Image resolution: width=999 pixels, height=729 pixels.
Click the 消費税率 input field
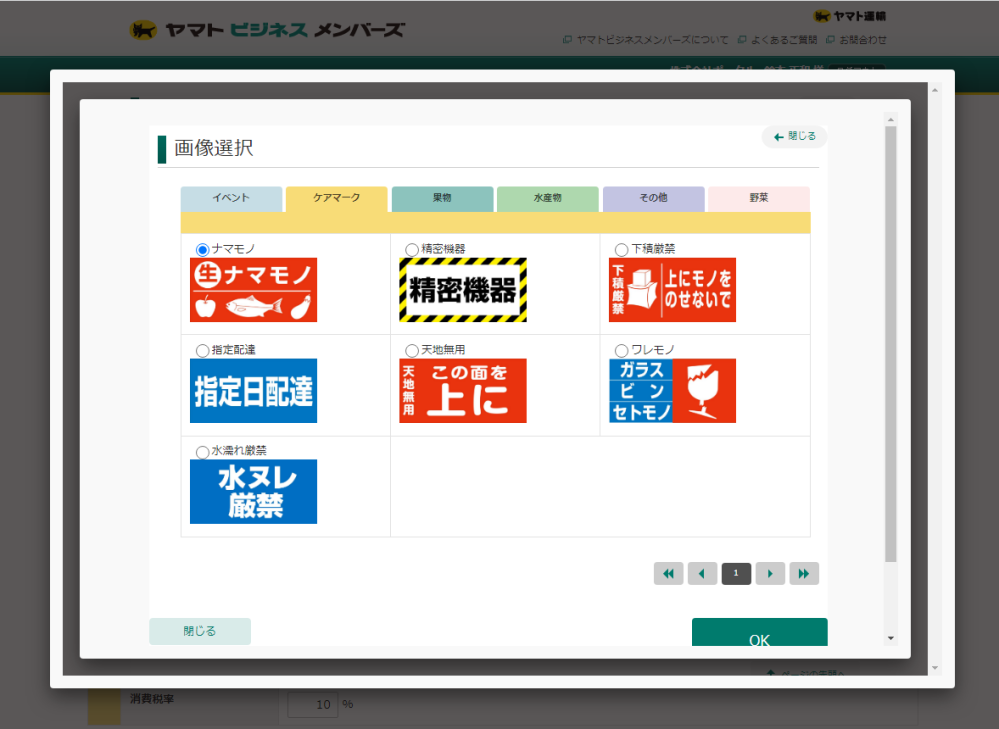[312, 704]
